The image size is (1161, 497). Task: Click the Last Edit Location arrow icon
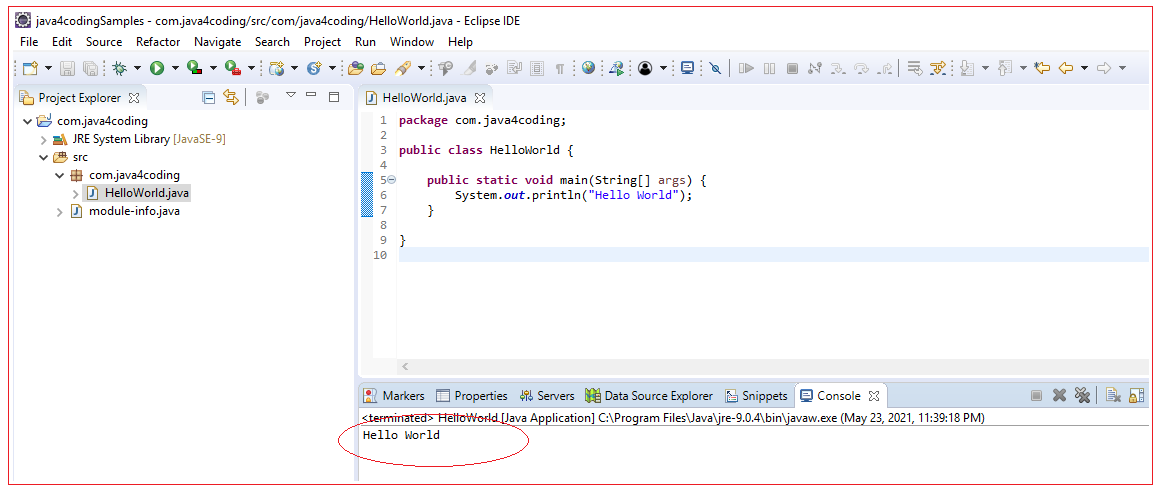(1043, 68)
